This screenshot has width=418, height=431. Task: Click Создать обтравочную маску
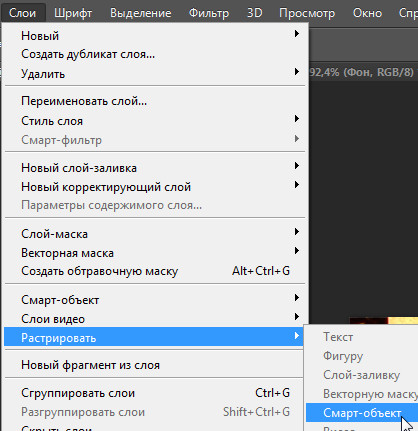pyautogui.click(x=155, y=271)
